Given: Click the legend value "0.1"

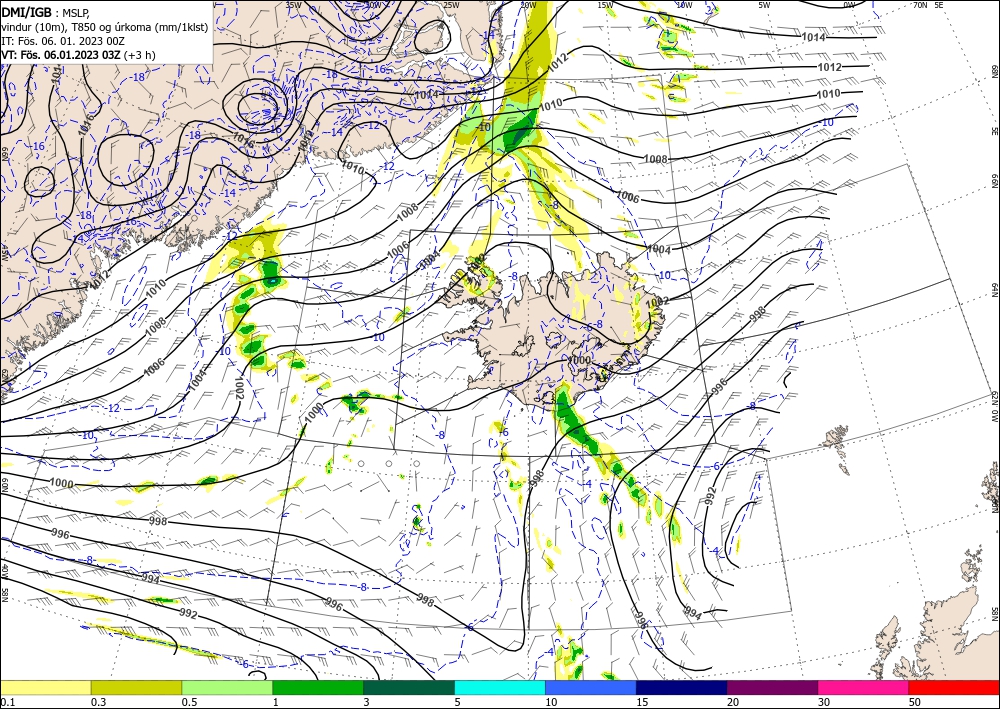Looking at the screenshot, I should point(6,702).
